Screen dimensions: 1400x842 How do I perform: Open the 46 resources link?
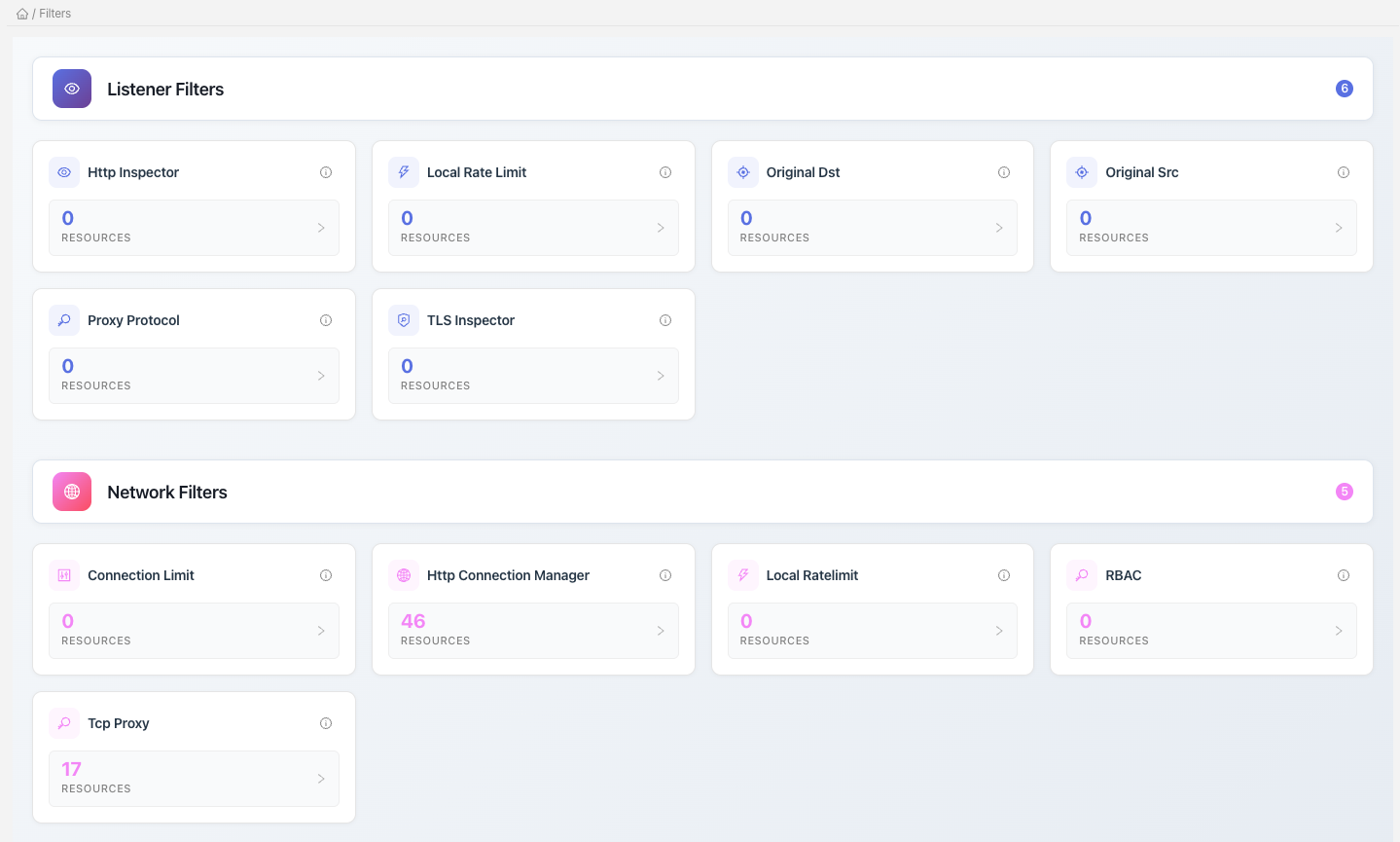click(x=413, y=621)
